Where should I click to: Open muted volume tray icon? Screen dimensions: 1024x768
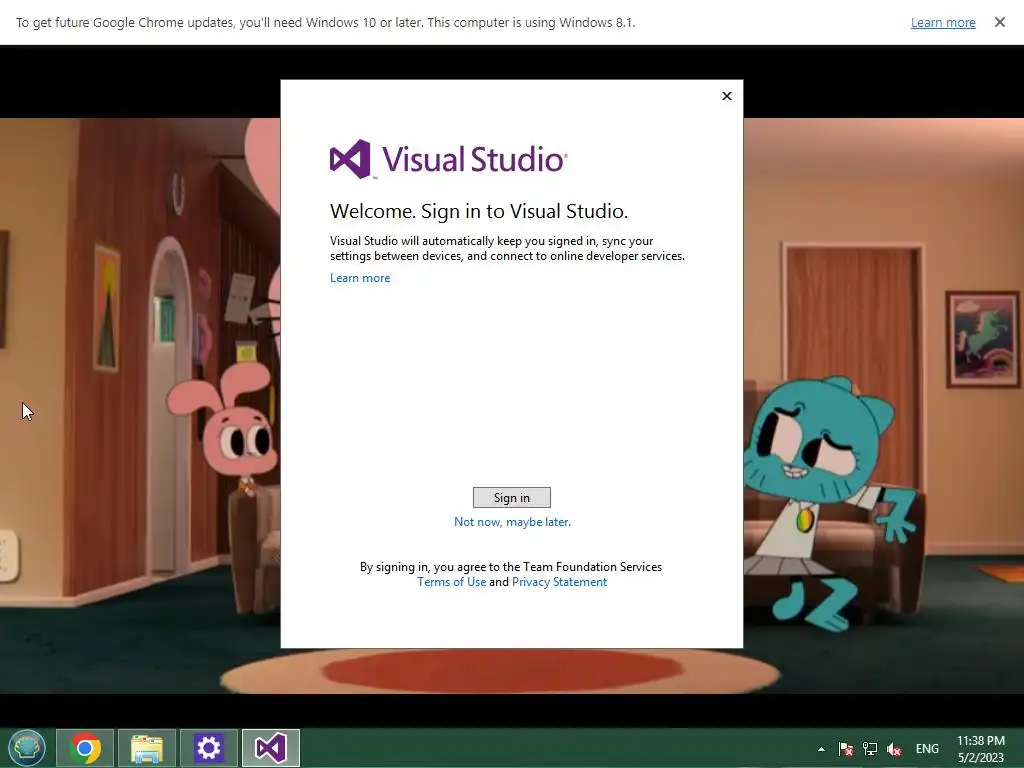click(894, 749)
